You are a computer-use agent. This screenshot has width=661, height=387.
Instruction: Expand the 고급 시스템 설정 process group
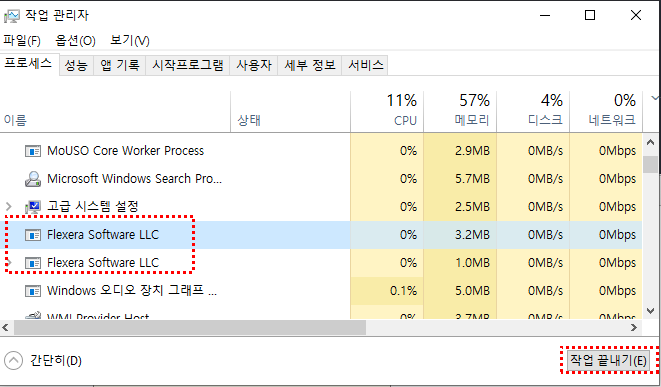pyautogui.click(x=8, y=207)
